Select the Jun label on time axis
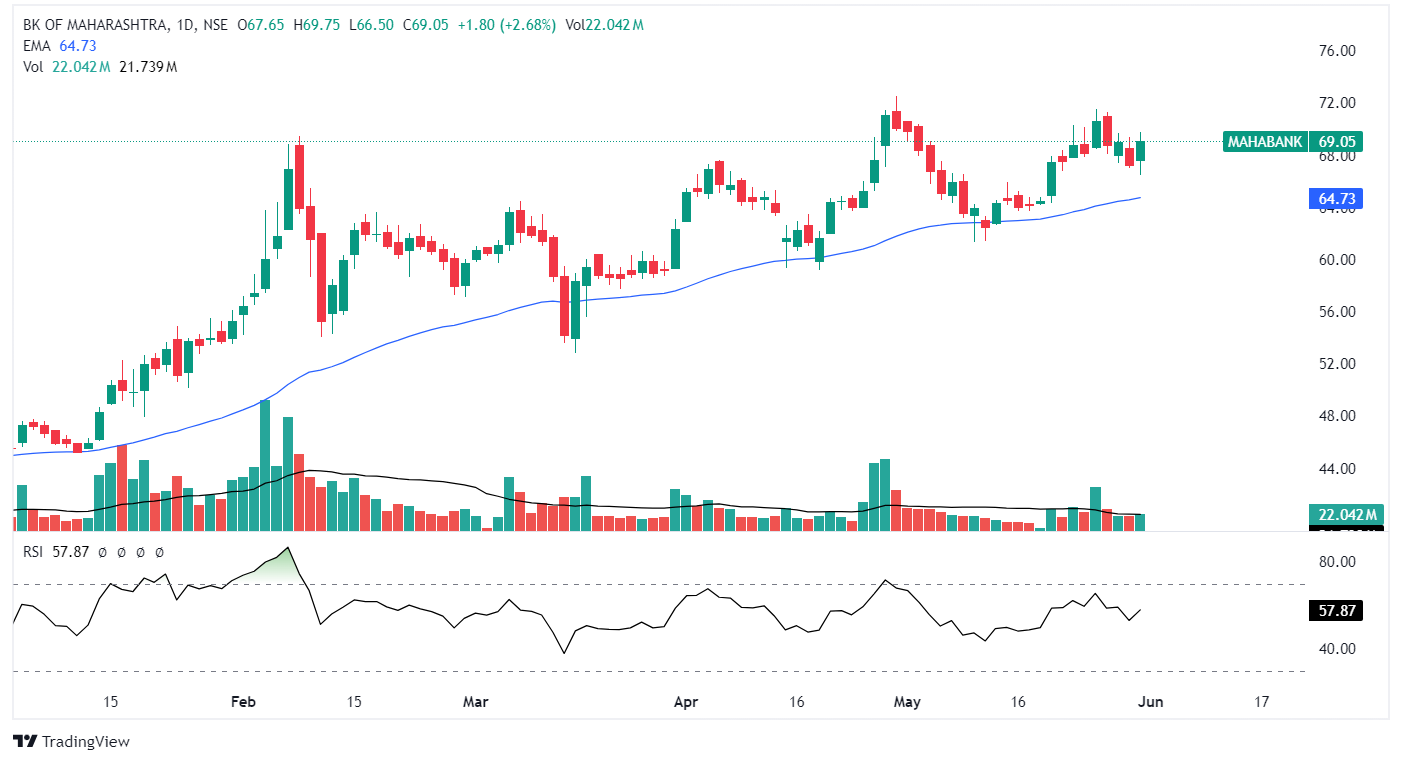This screenshot has height=763, width=1402. coord(1150,702)
